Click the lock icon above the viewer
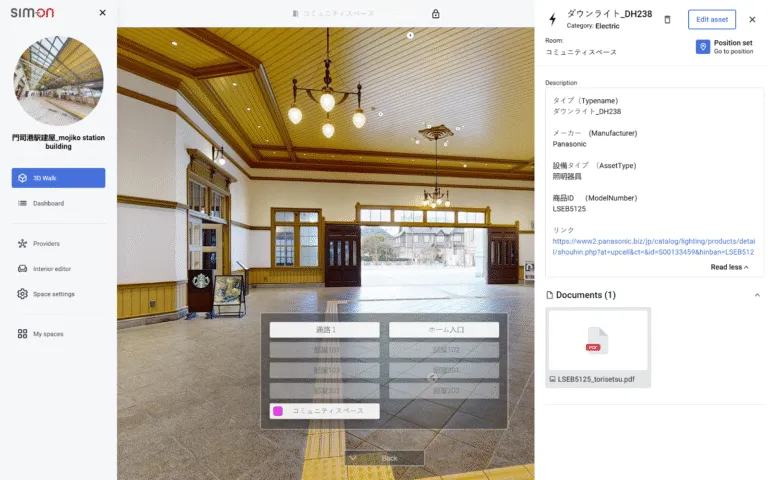768x480 pixels. (435, 14)
